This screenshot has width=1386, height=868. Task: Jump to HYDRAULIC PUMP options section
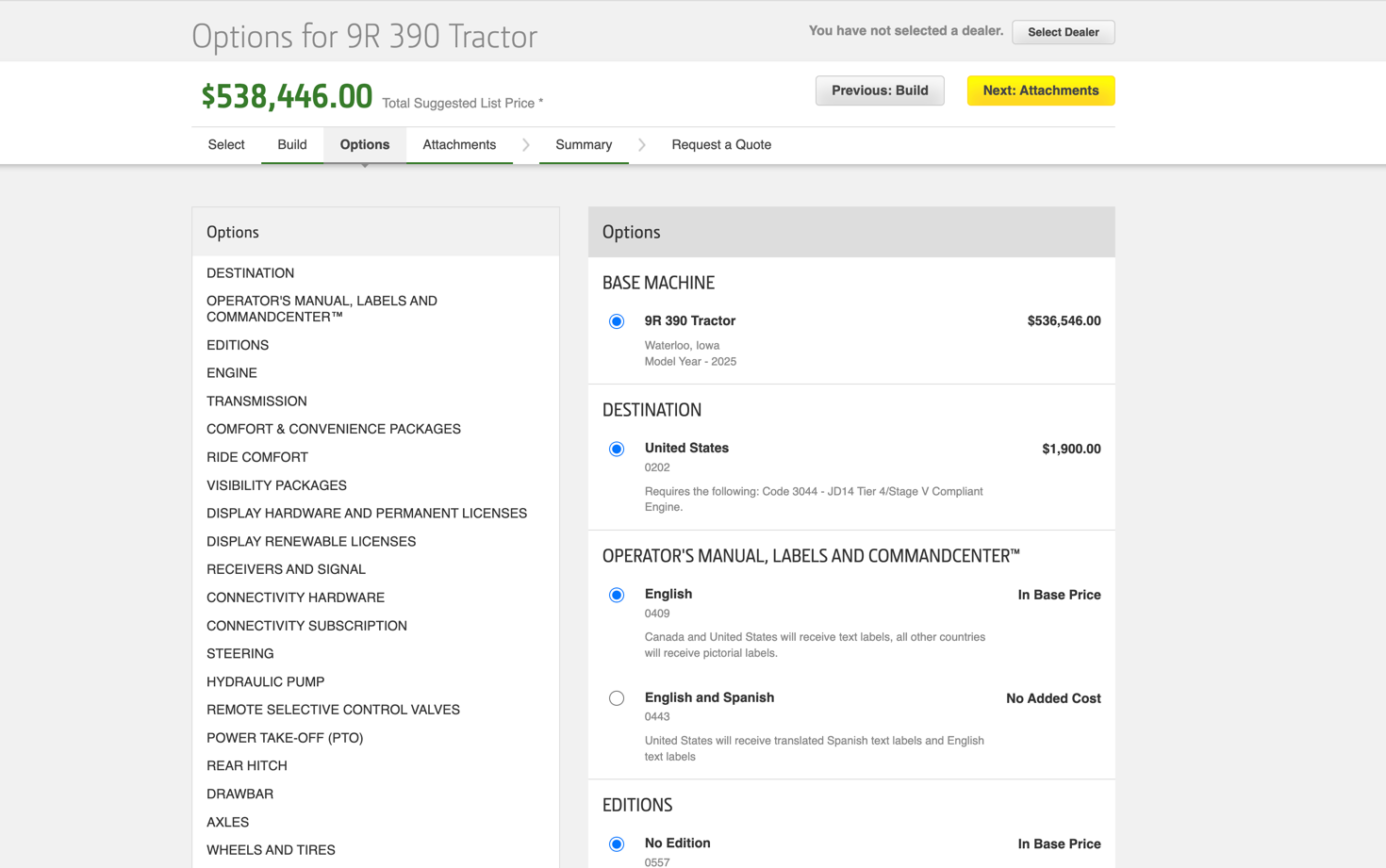pyautogui.click(x=265, y=681)
